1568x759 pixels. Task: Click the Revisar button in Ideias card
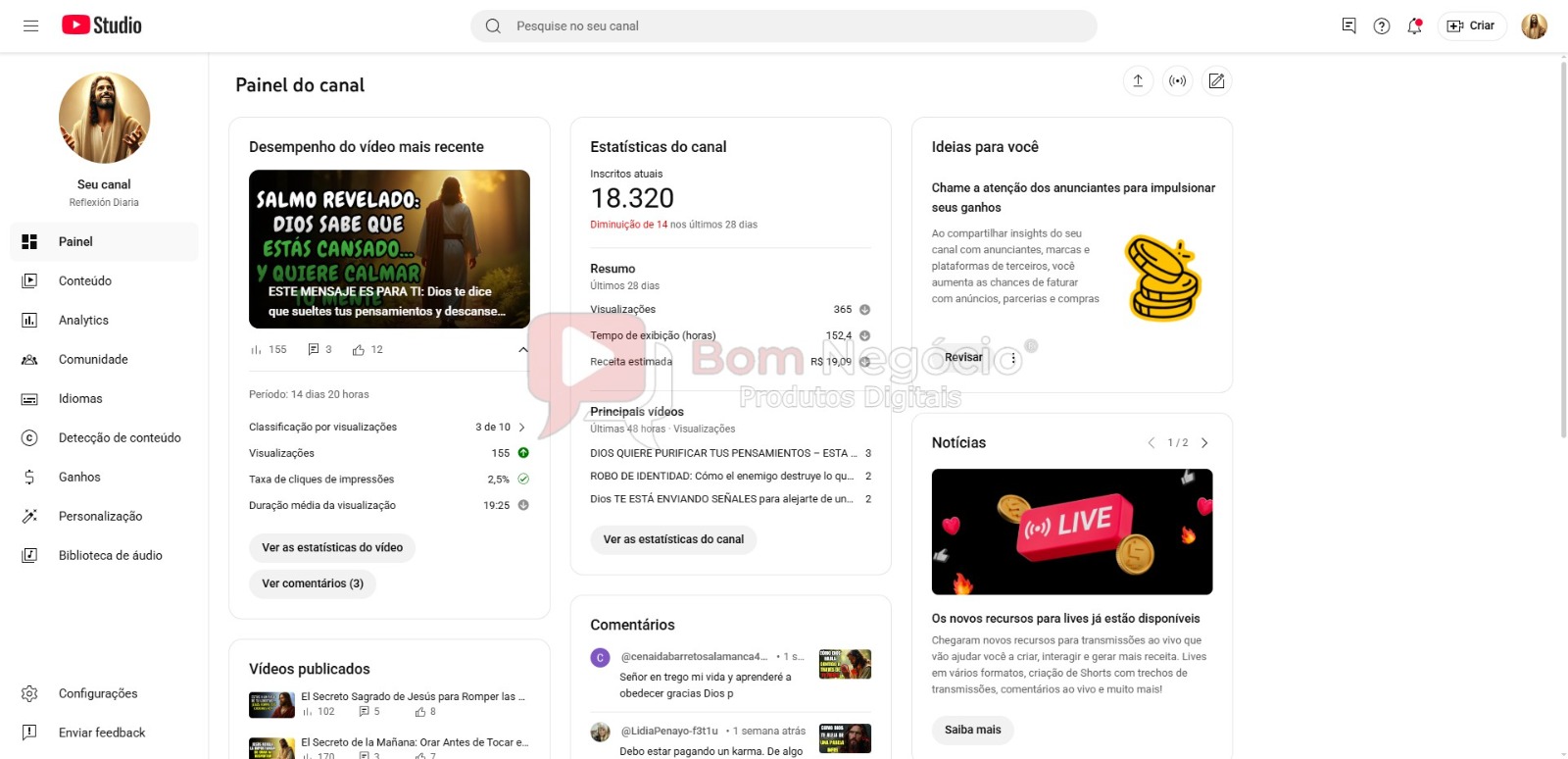point(963,357)
